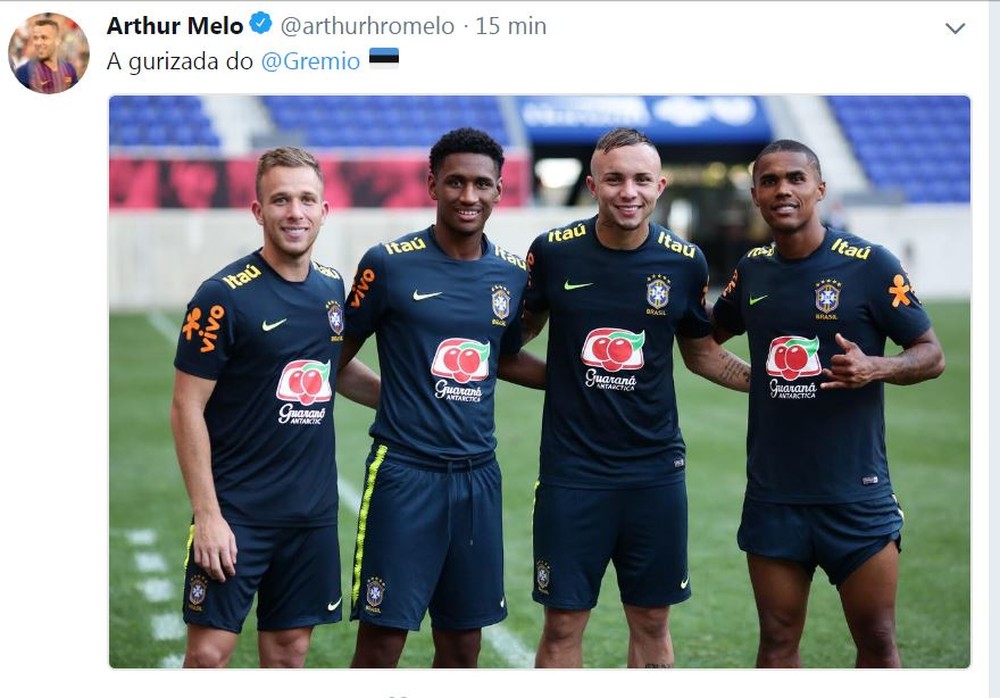Click the Arthur Melo display name
1000x698 pixels.
point(175,26)
